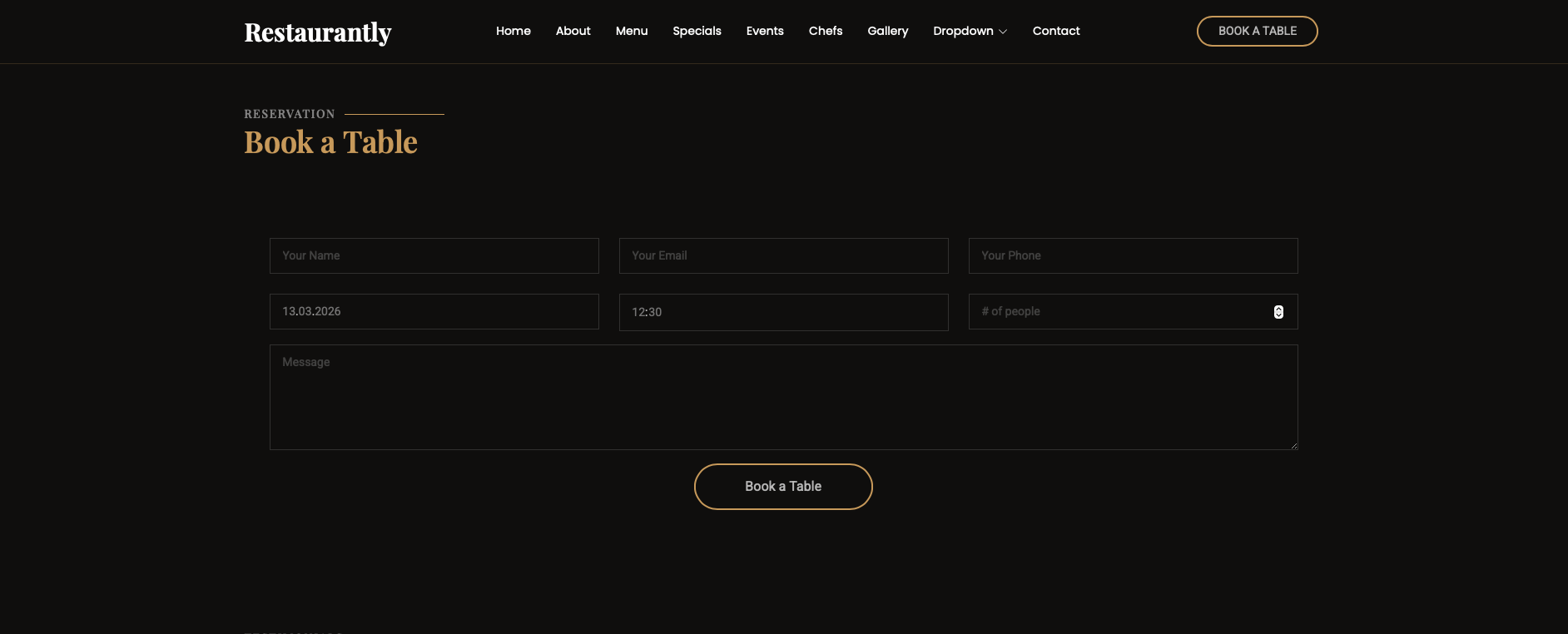Go to the Home page link

click(513, 31)
